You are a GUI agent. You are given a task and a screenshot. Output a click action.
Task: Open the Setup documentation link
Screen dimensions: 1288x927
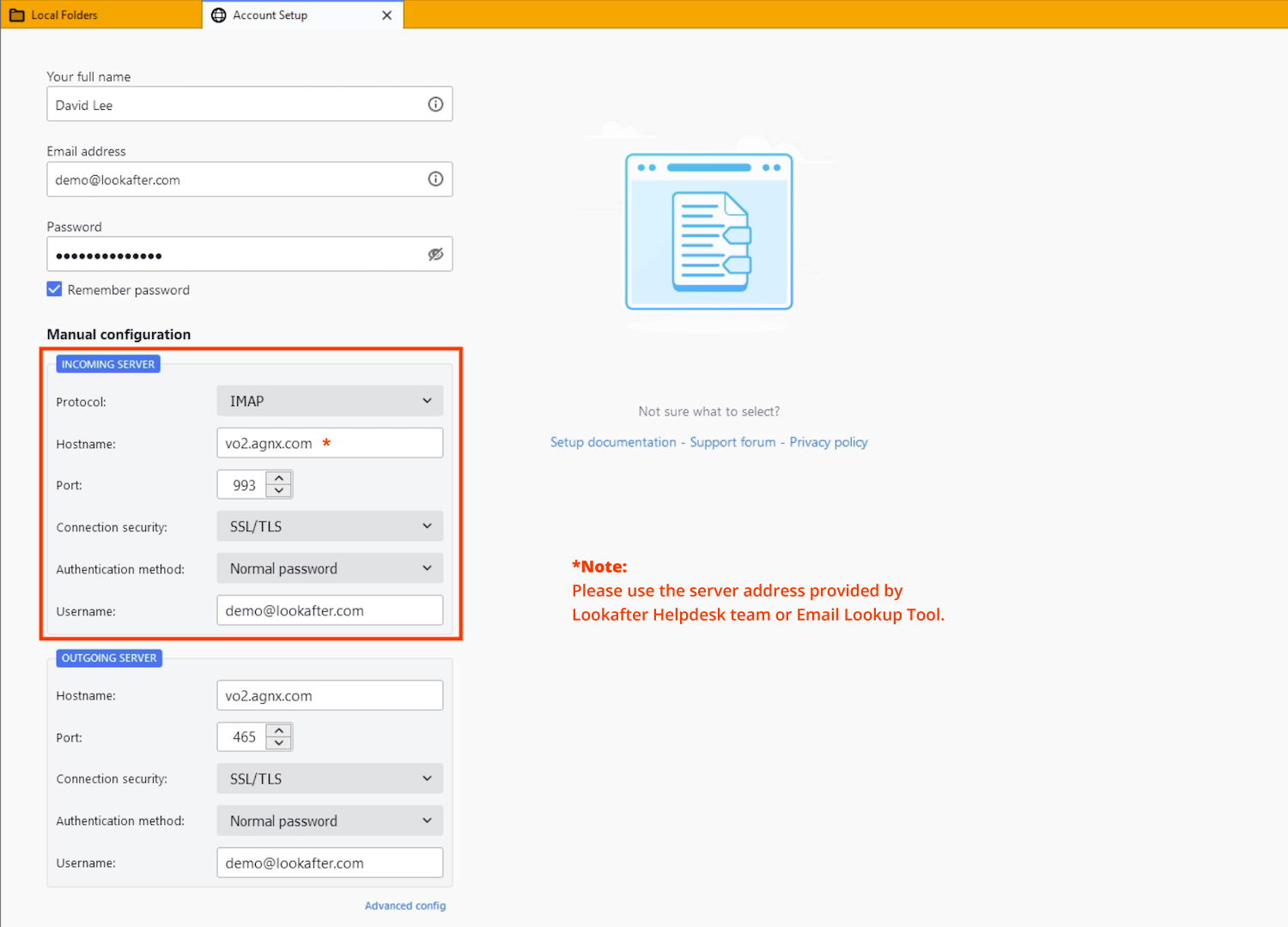pos(613,442)
